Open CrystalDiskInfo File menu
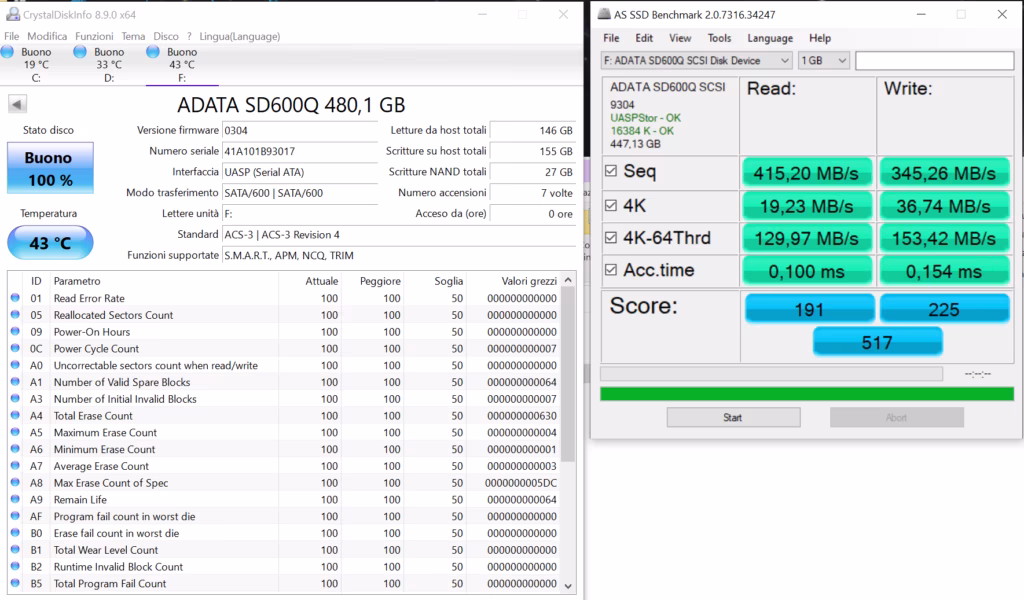Screen dimensions: 1024x600 12,37
